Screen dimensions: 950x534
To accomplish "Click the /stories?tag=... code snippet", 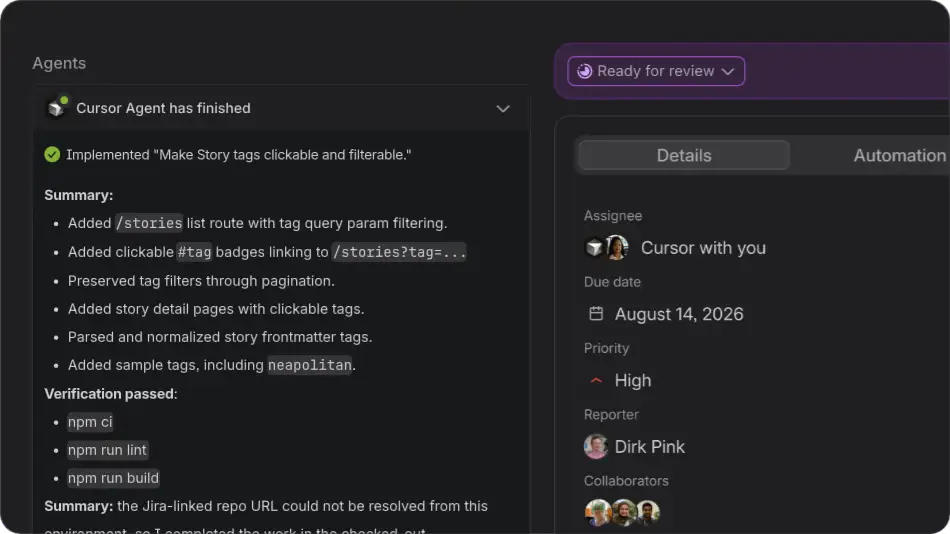I will (x=399, y=252).
